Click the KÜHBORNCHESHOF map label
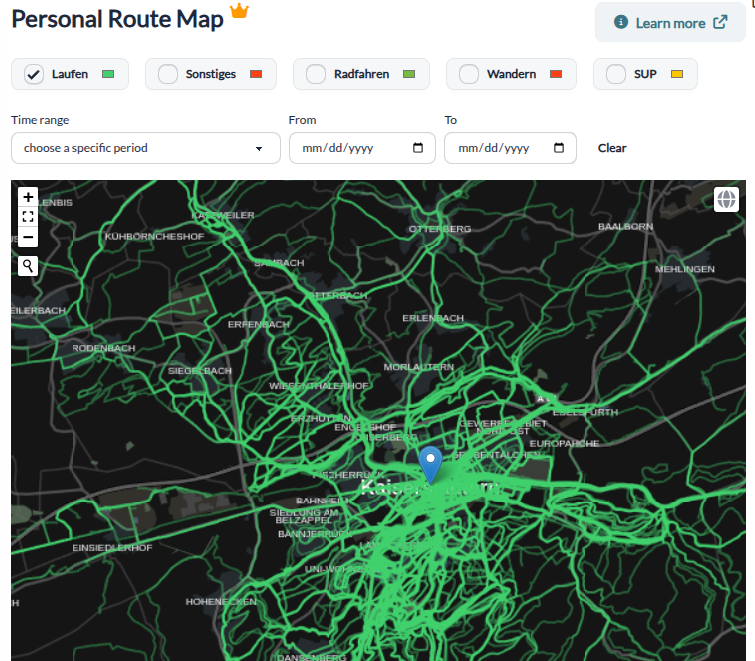Screen dimensions: 755x661 coord(155,236)
